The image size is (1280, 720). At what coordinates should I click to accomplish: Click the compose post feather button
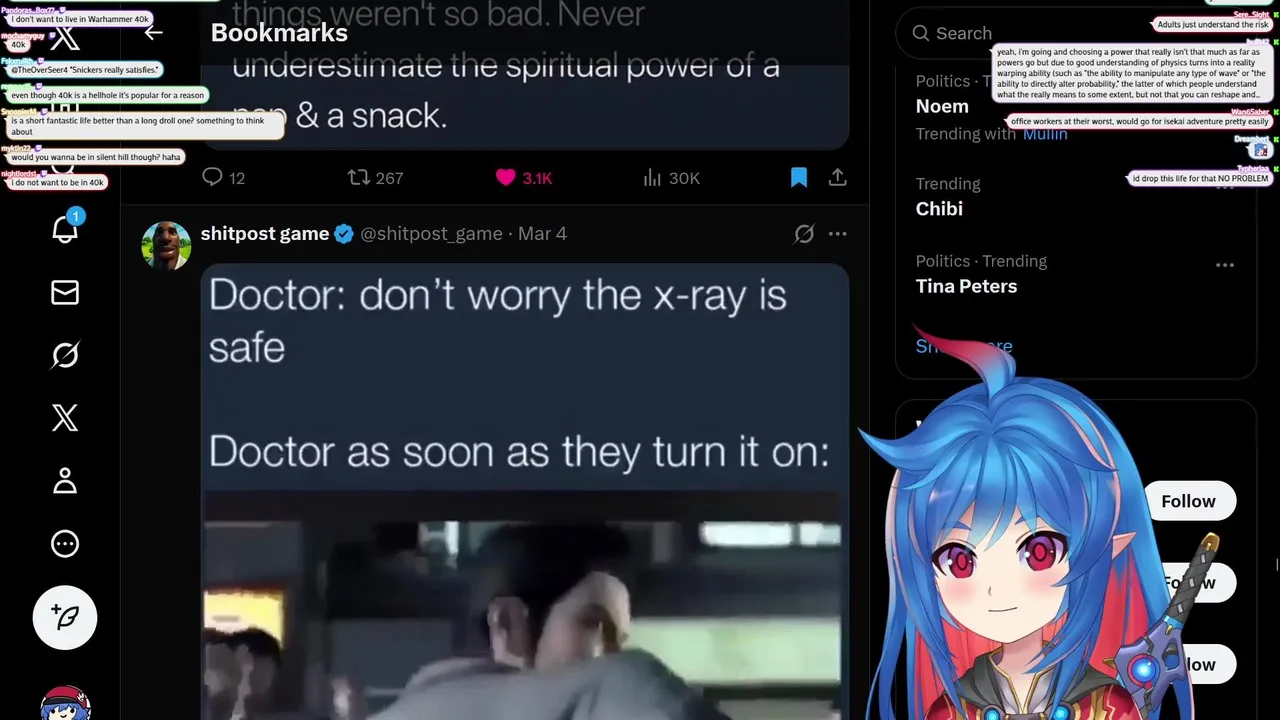pos(65,617)
